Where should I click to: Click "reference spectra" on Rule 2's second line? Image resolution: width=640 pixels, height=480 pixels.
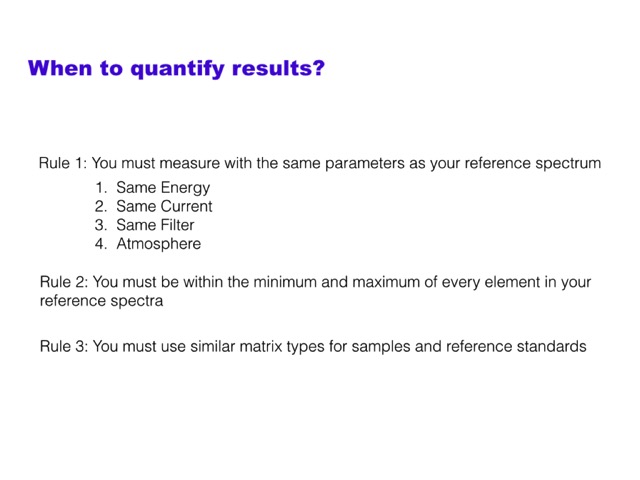tap(100, 300)
